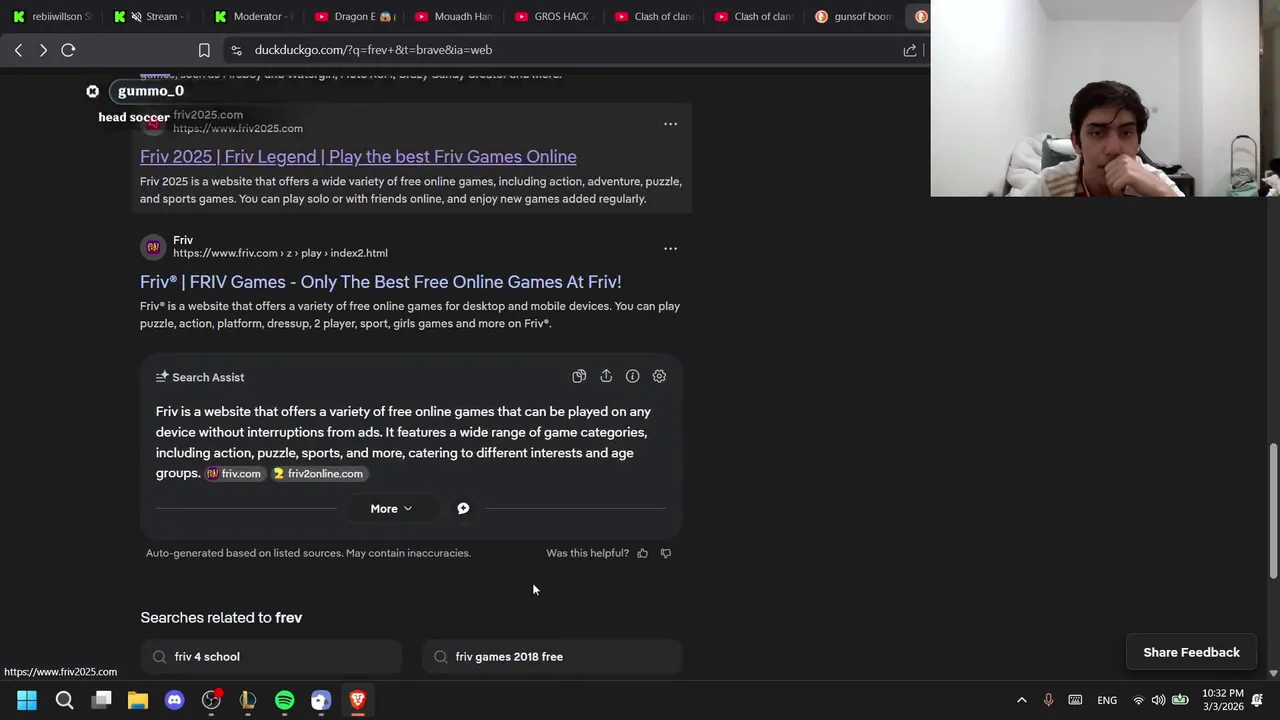
Task: Open Spotify from the taskbar
Action: tap(285, 700)
